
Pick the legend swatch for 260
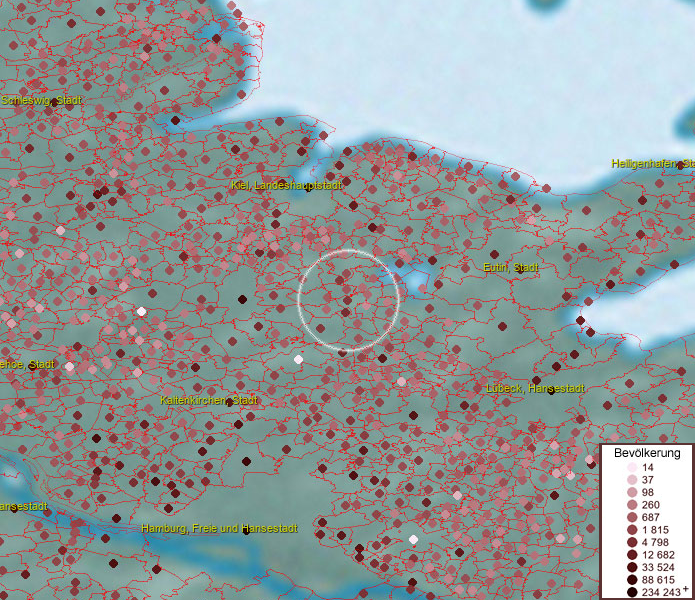(x=633, y=505)
